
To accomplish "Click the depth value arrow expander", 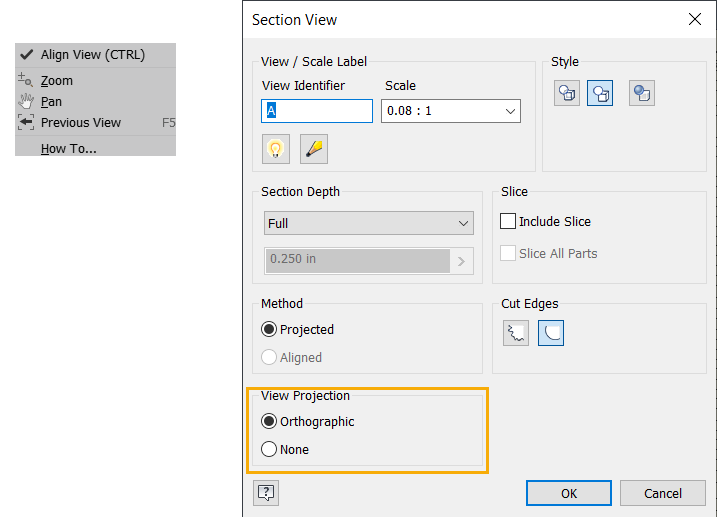I will pos(461,261).
